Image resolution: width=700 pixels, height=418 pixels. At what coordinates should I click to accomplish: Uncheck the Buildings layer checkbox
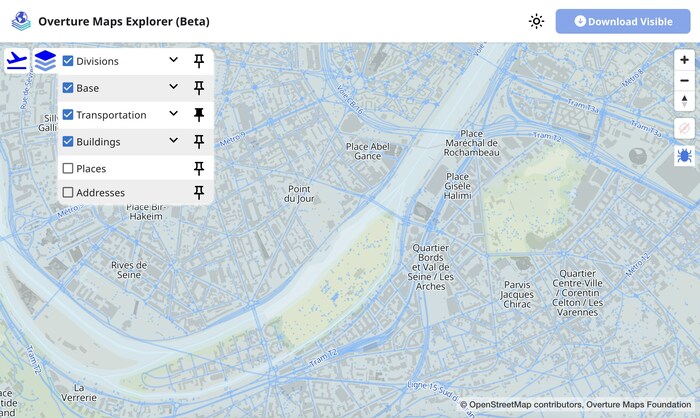pos(68,142)
